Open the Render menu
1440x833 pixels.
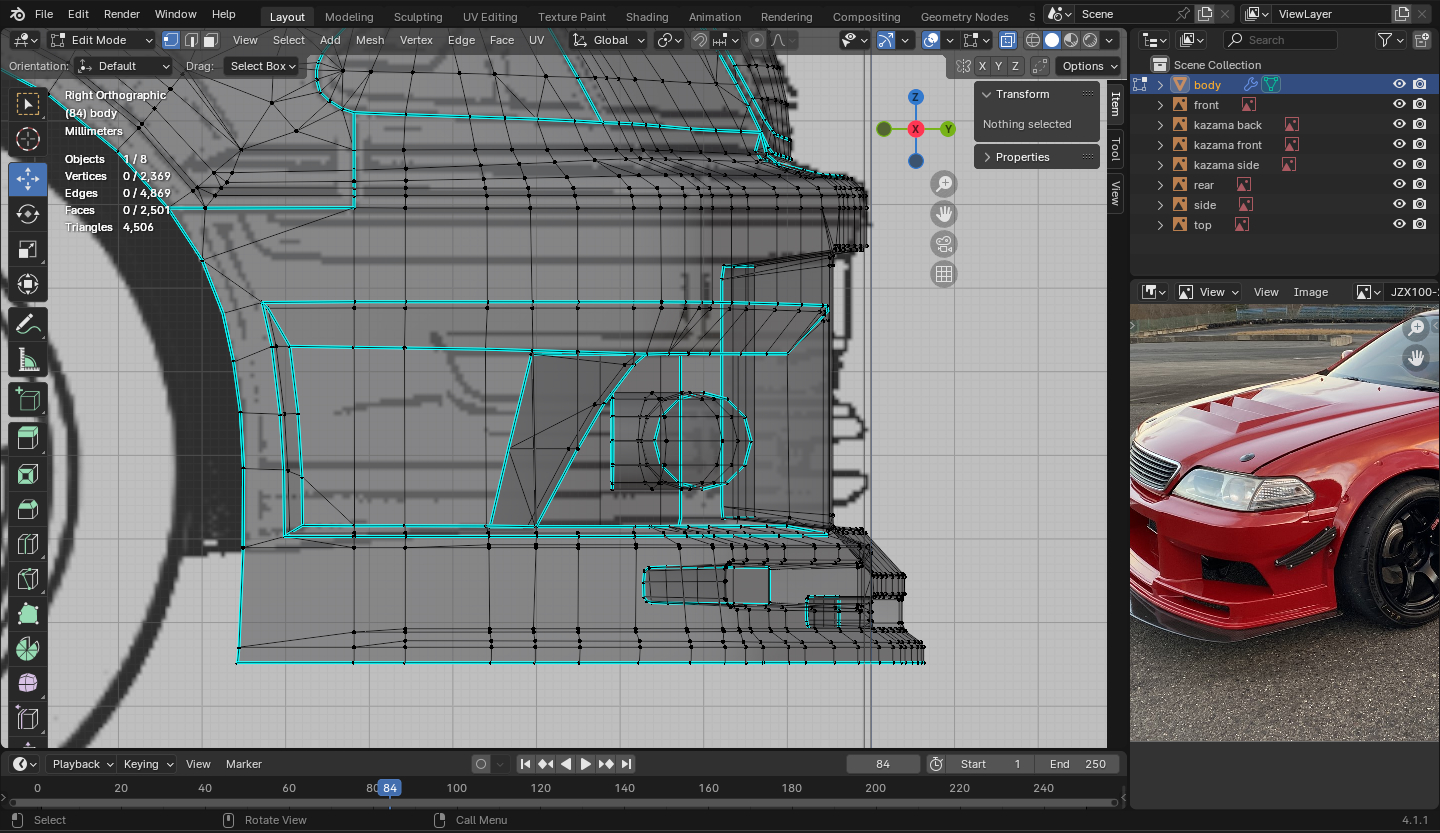pos(122,14)
